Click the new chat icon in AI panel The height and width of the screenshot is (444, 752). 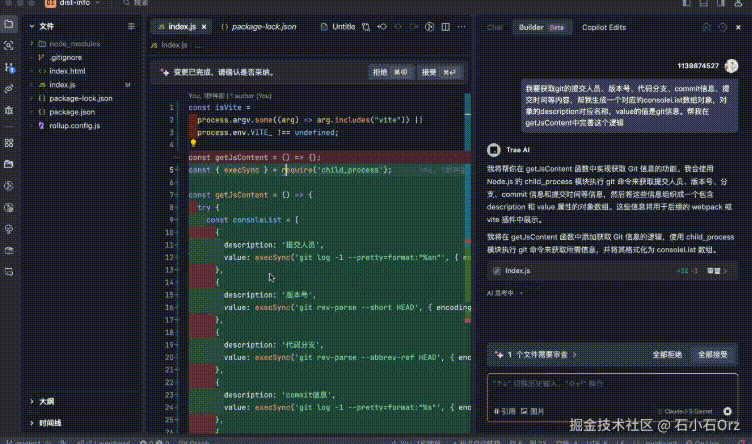pos(706,27)
